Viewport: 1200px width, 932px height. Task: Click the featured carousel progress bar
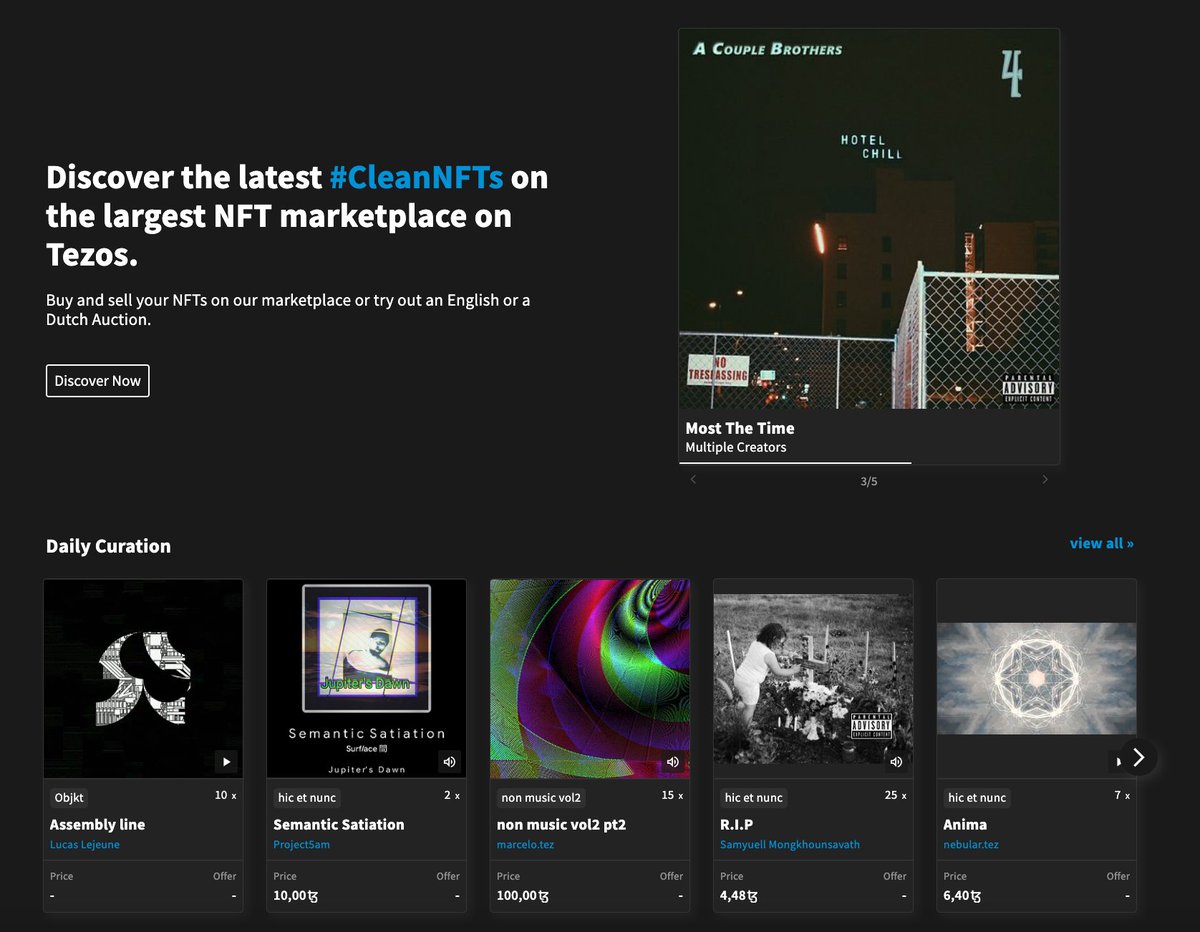click(x=869, y=463)
